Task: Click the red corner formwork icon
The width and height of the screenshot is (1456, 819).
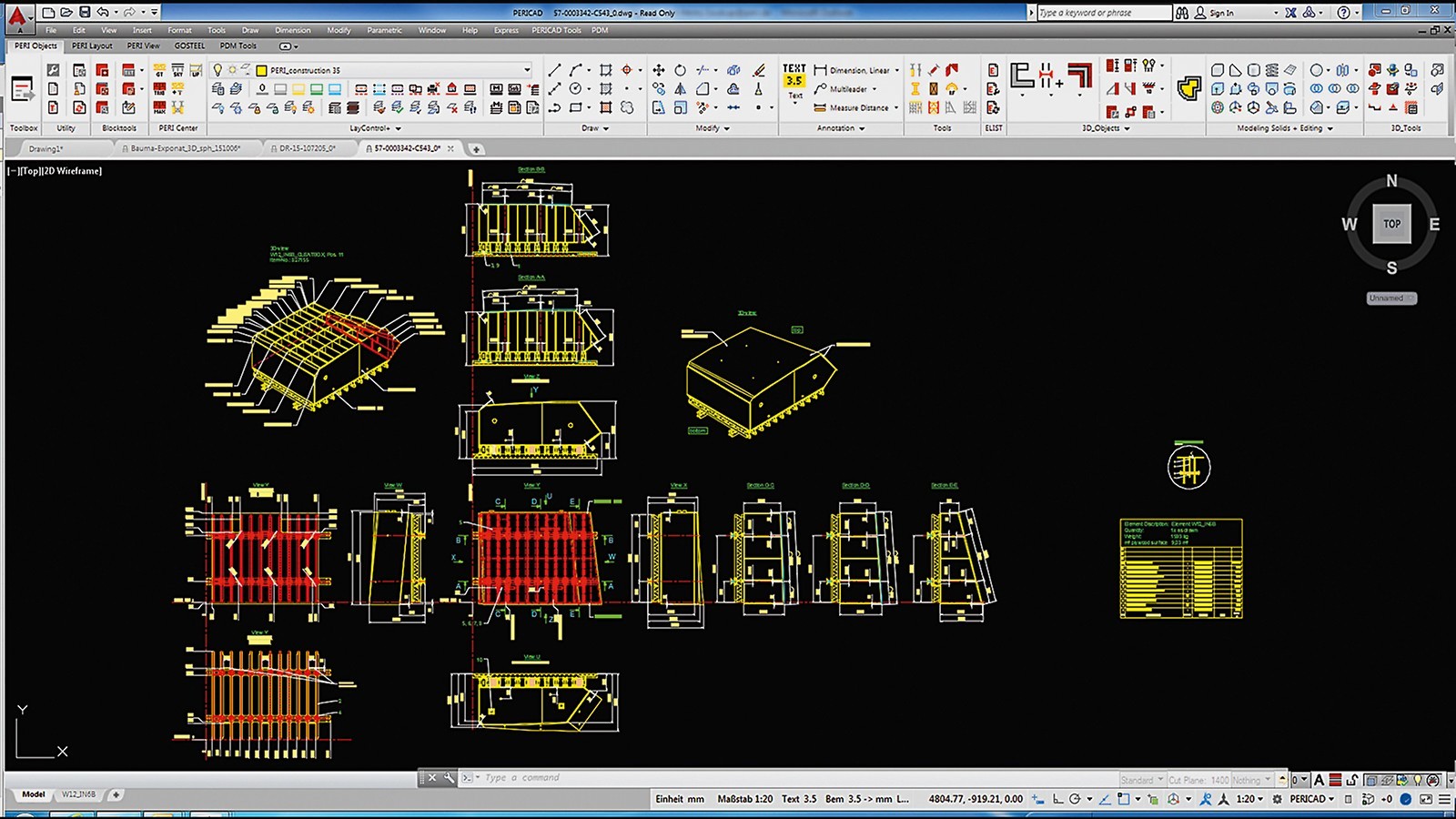Action: pos(1080,76)
